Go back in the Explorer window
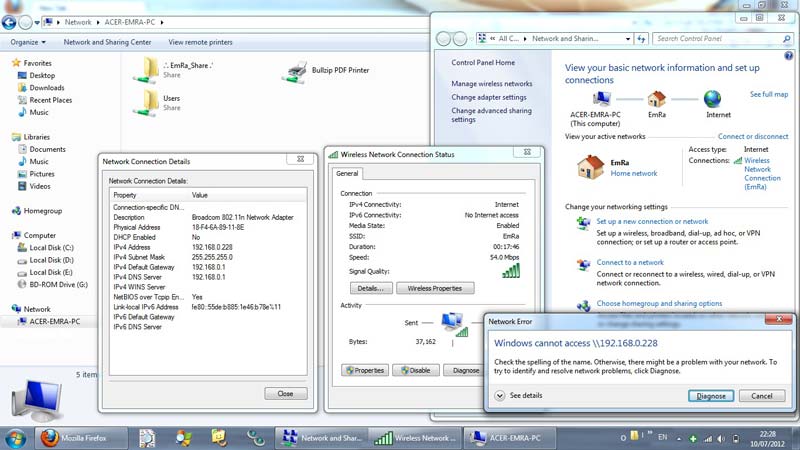The image size is (800, 450). tap(9, 22)
